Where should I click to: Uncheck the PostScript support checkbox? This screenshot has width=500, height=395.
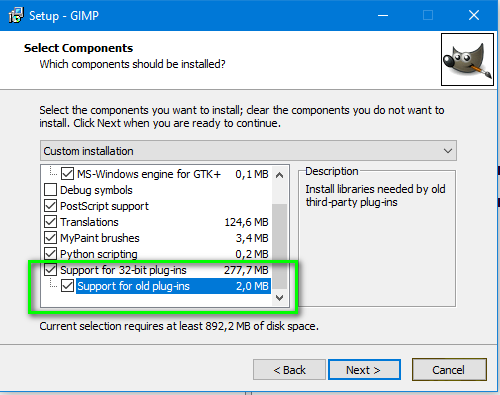pos(50,206)
